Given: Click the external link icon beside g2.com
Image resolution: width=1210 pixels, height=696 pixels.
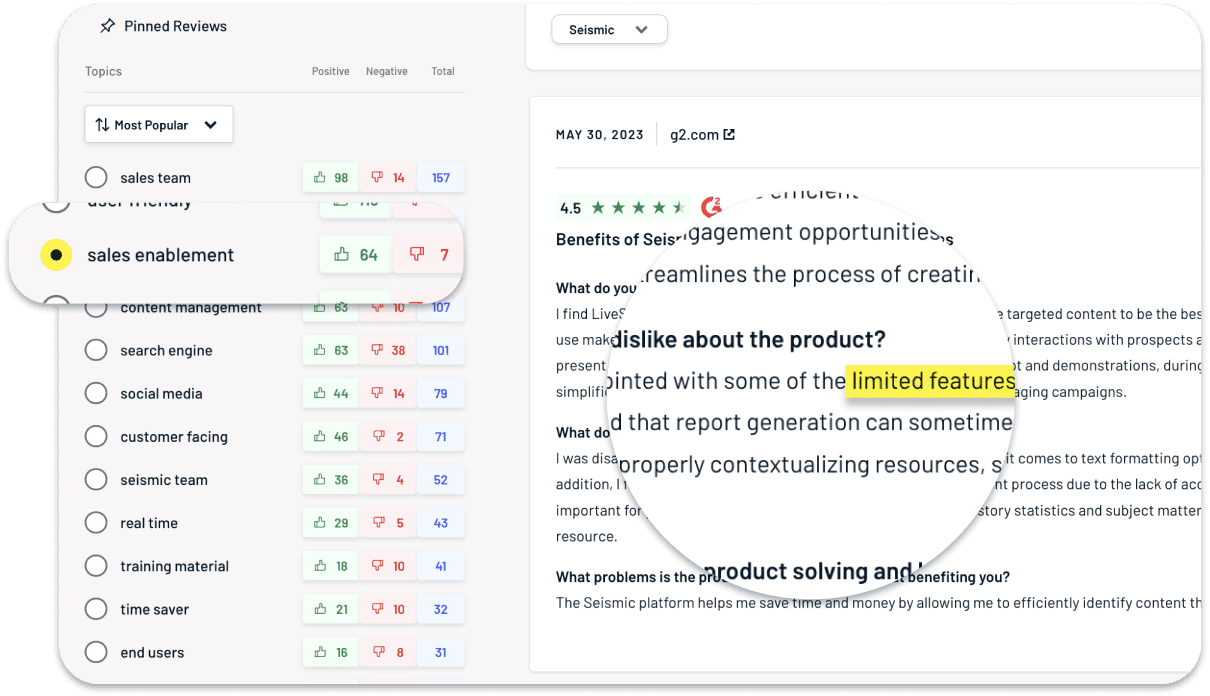Looking at the screenshot, I should 729,135.
